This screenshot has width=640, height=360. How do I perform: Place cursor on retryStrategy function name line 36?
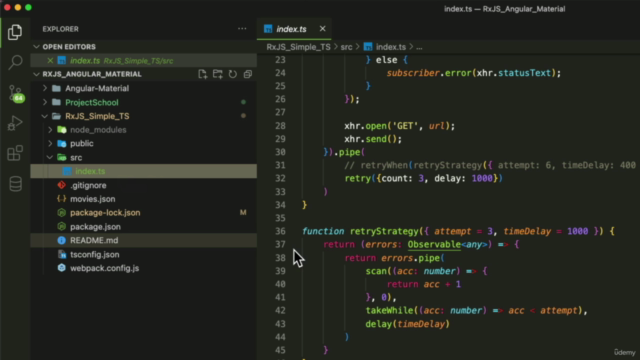pos(384,231)
